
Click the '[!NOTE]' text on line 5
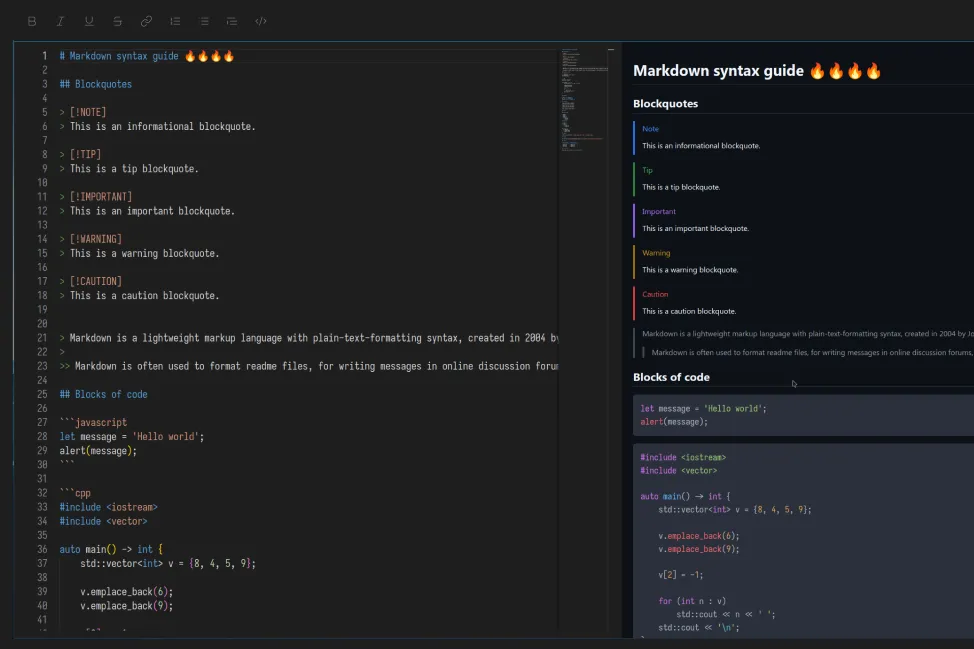(x=85, y=112)
